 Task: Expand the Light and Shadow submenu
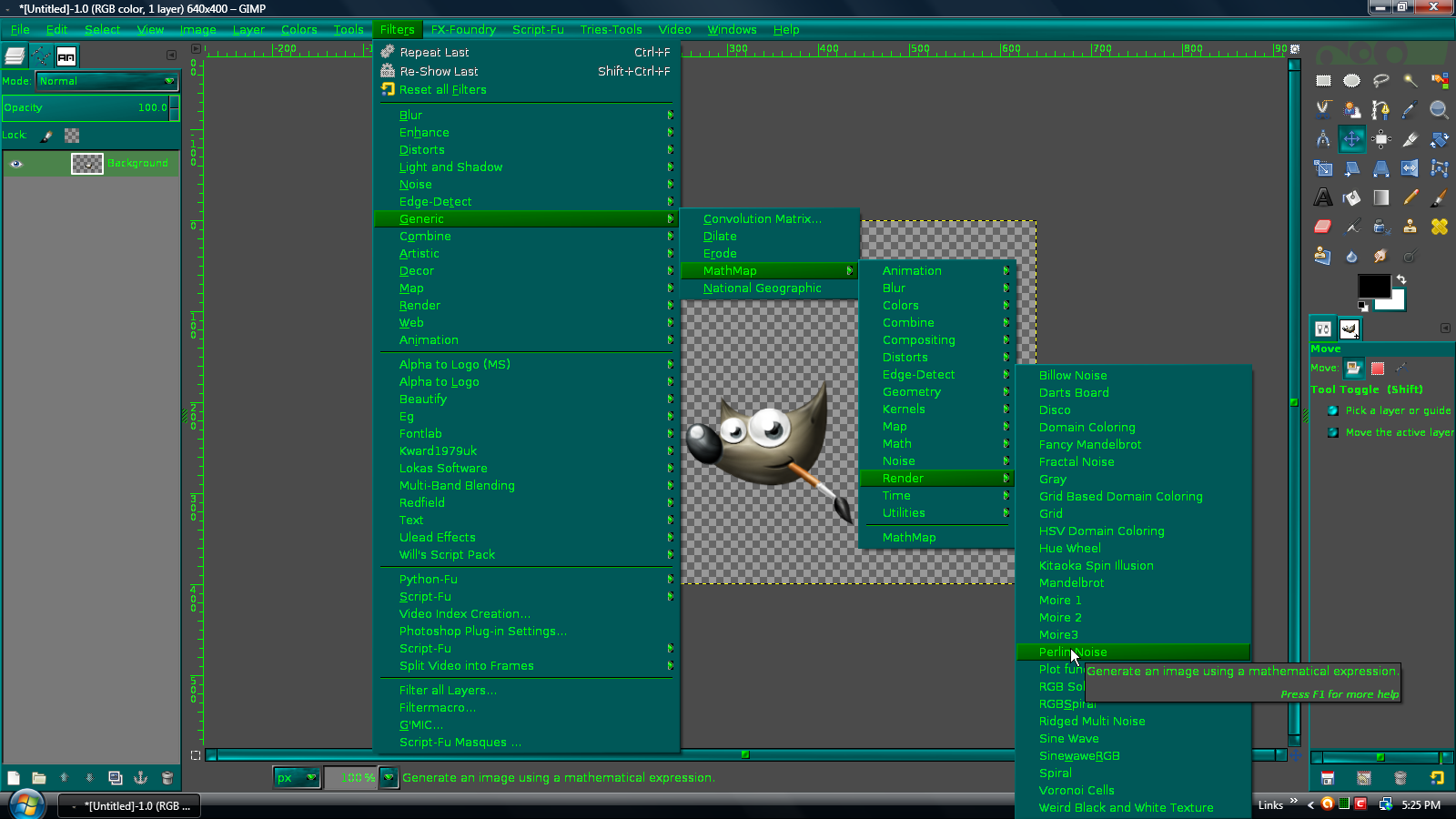click(x=527, y=167)
